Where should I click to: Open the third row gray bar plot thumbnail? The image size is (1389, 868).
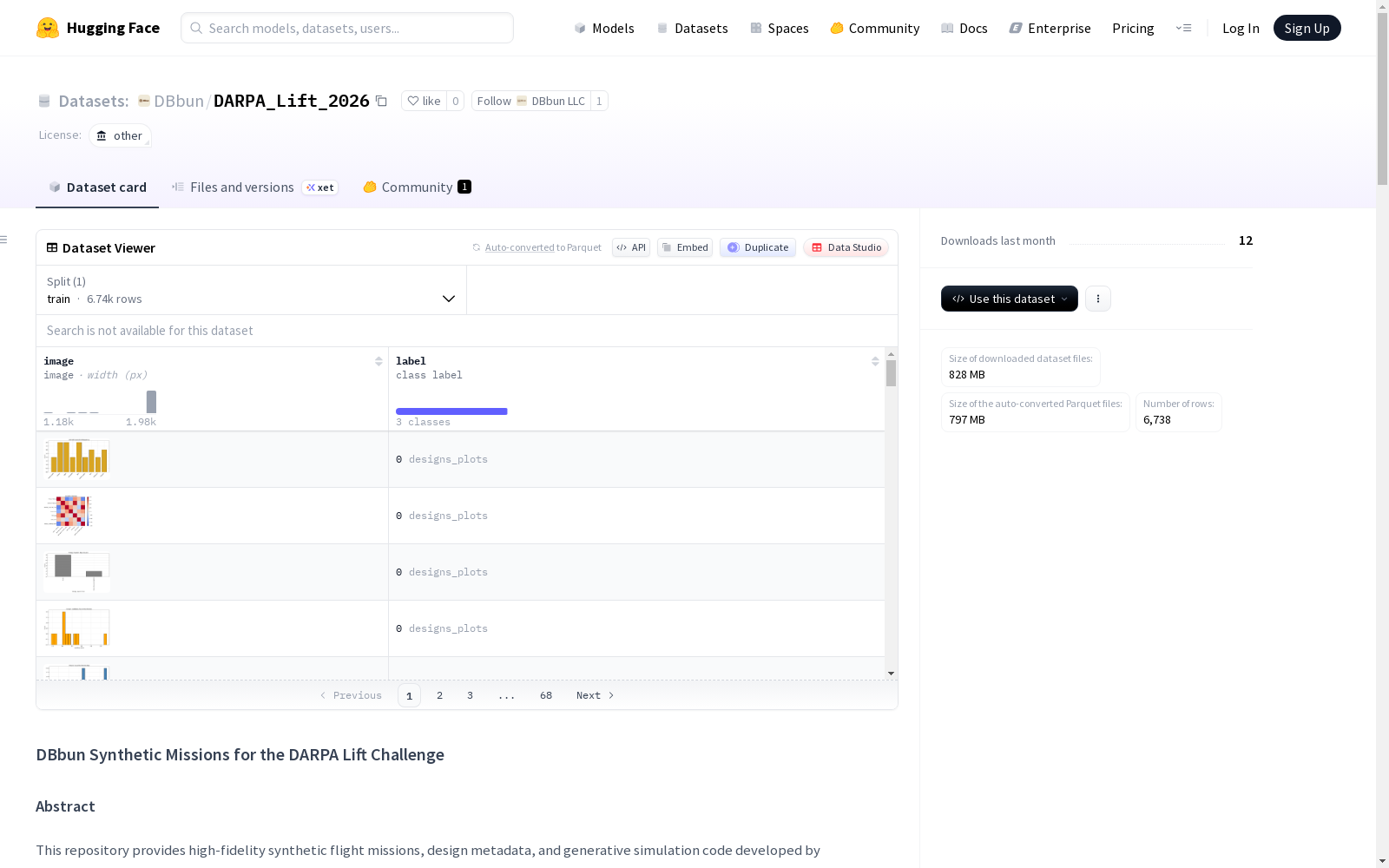(77, 572)
